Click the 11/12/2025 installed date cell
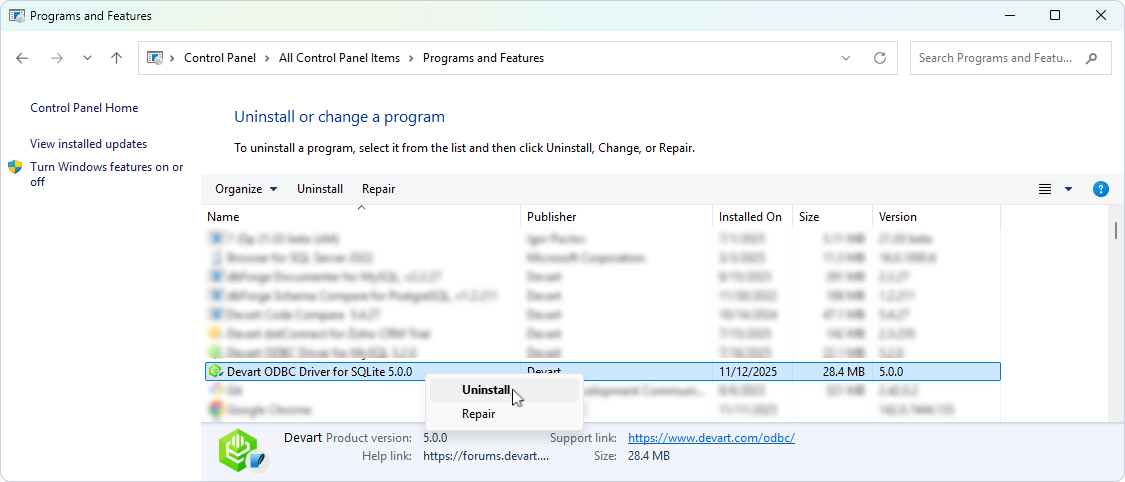 pos(748,372)
